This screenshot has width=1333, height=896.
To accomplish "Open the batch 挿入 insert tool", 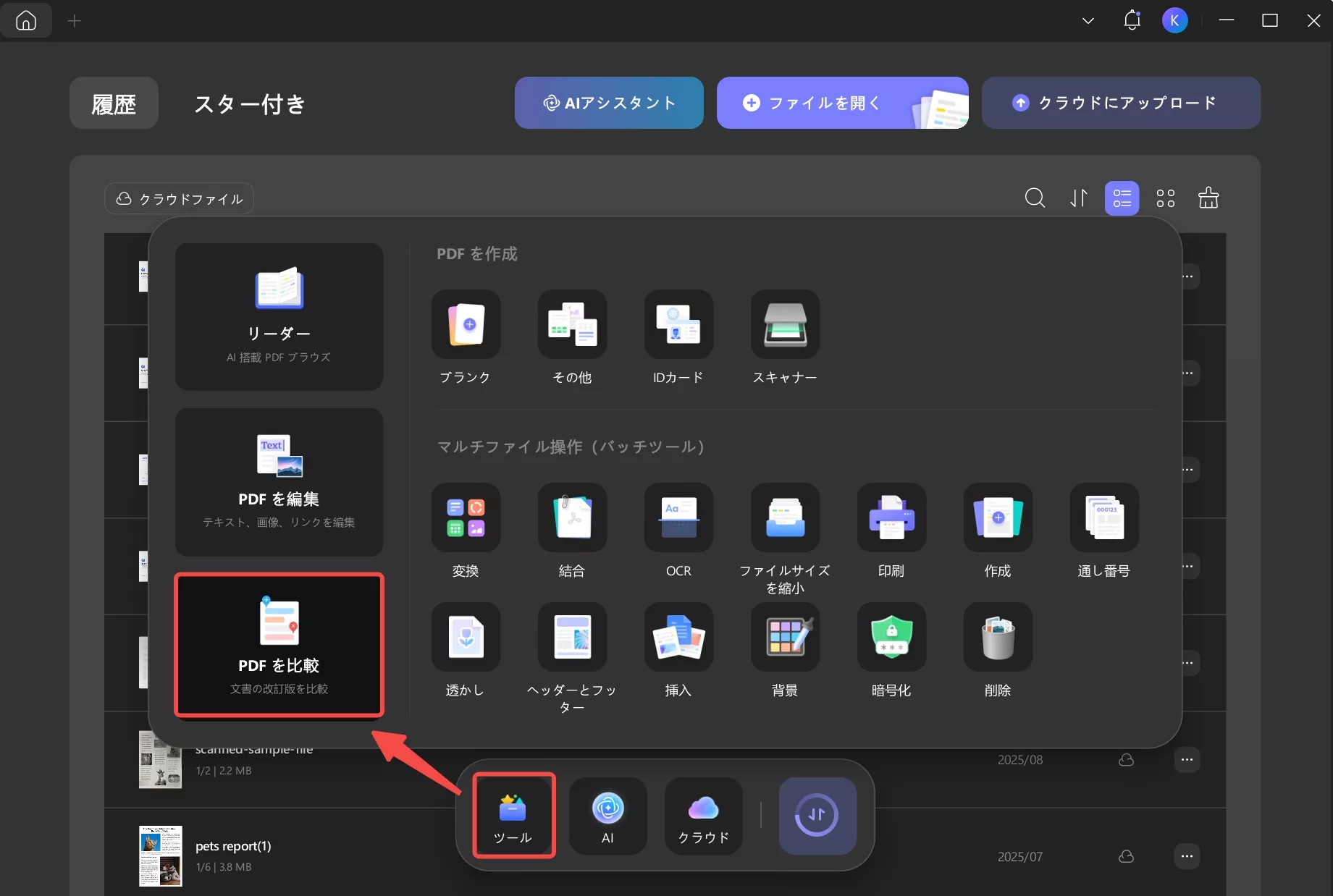I will pos(678,637).
